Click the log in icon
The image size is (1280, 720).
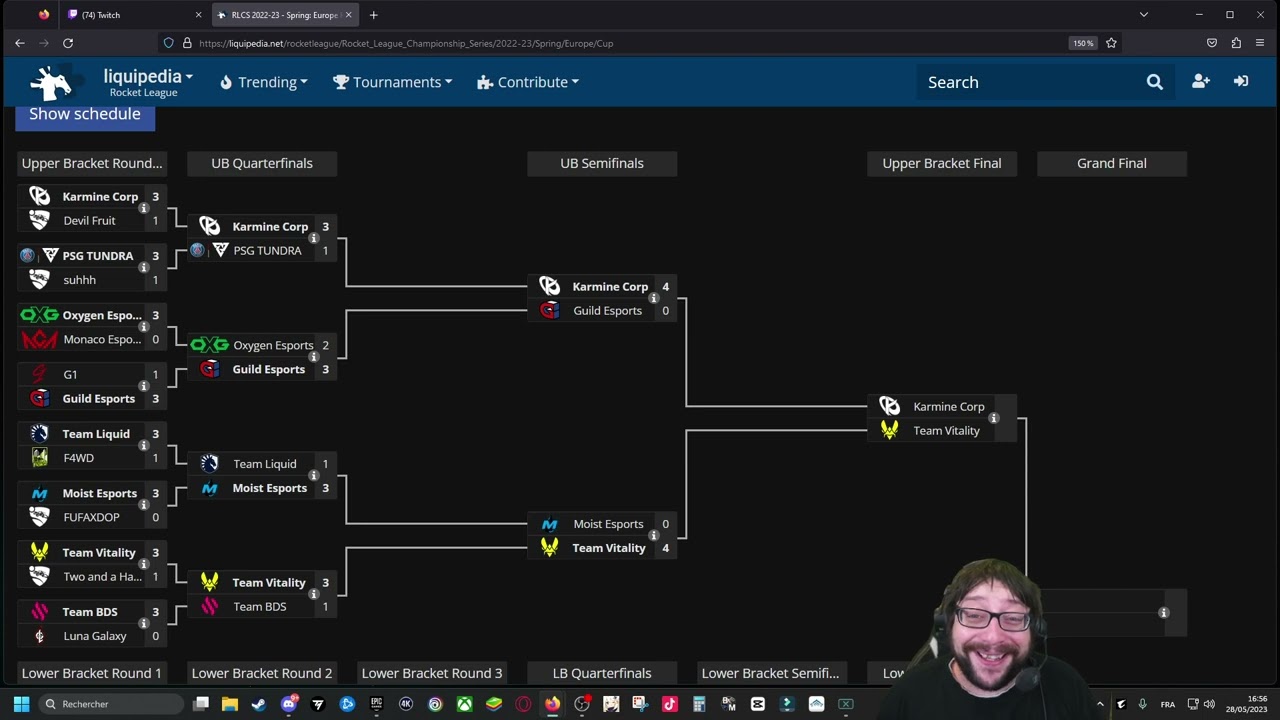click(x=1241, y=82)
